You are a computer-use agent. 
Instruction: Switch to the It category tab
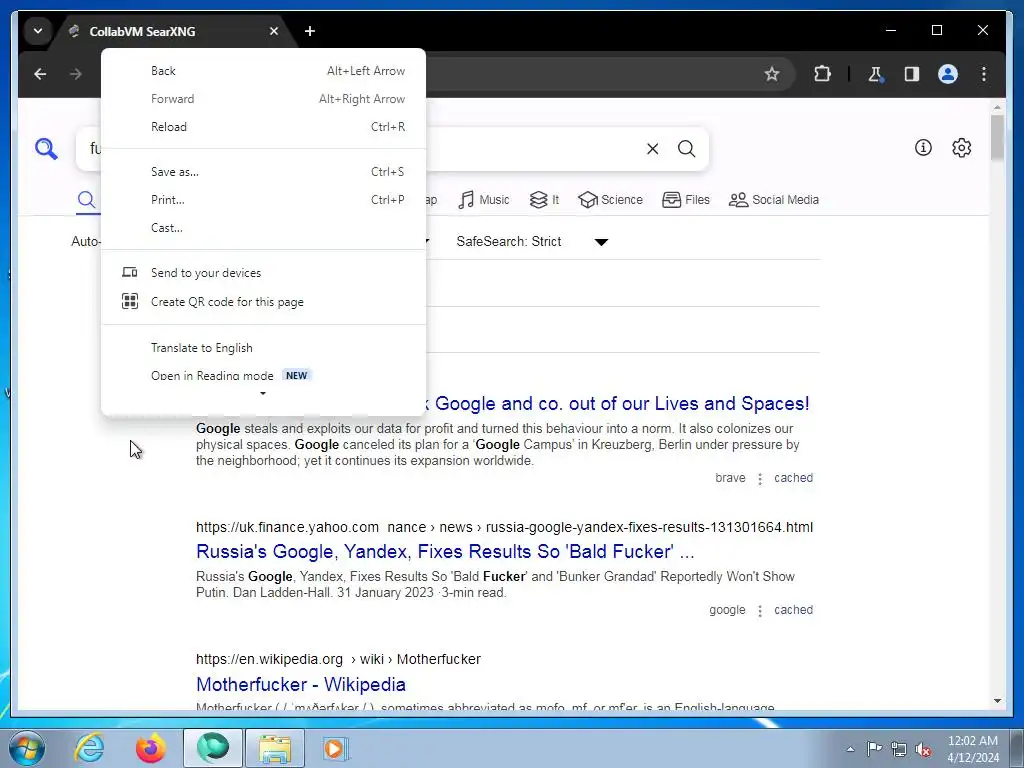[544, 200]
